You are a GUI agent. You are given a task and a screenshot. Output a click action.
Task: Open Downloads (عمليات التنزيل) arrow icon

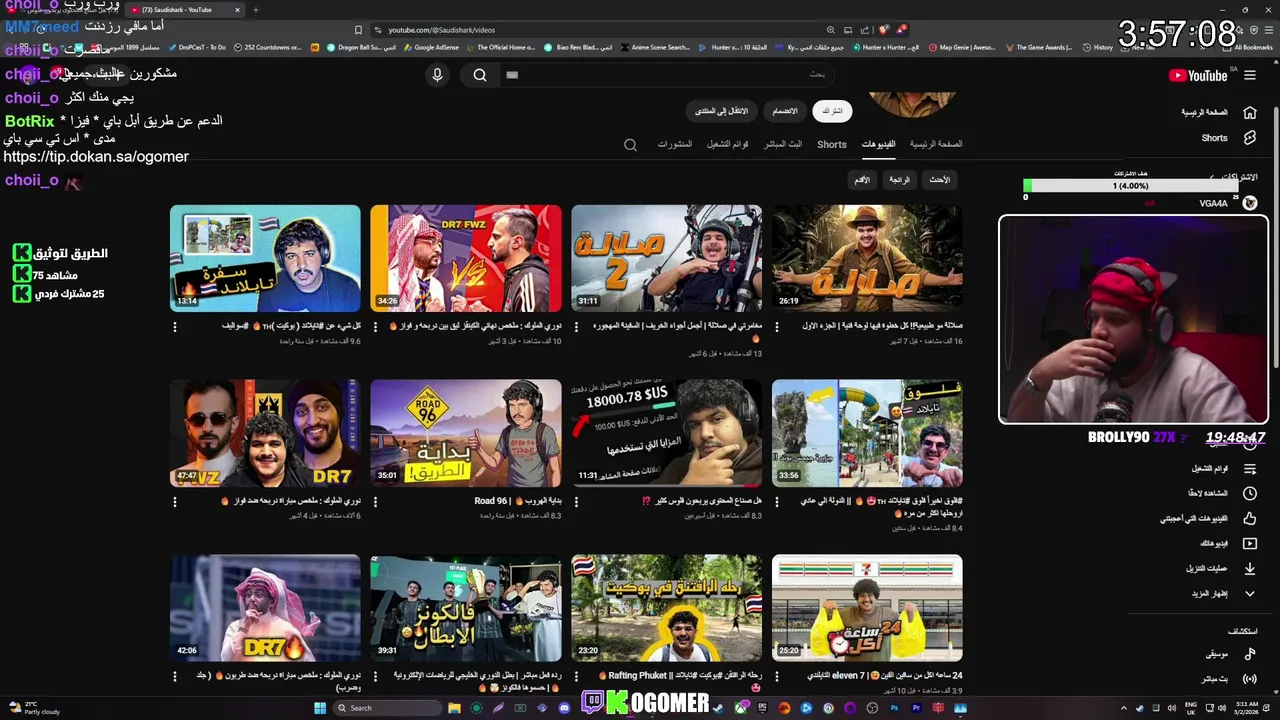click(1249, 568)
